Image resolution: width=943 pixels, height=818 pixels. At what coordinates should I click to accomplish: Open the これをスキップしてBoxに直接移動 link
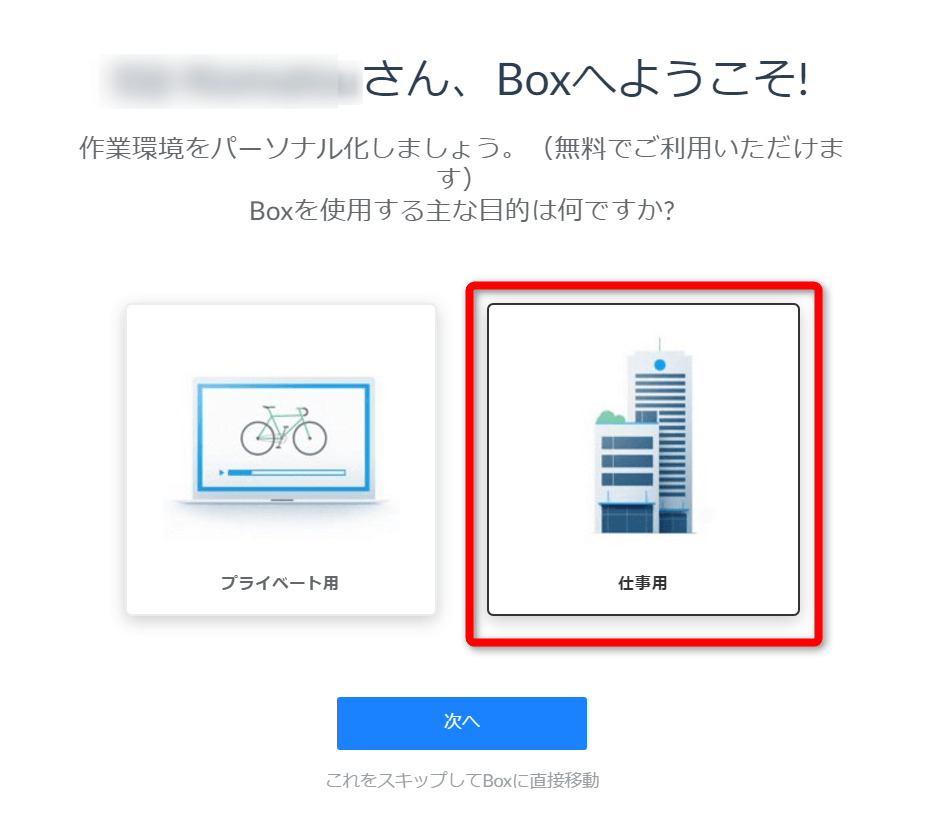pyautogui.click(x=462, y=780)
